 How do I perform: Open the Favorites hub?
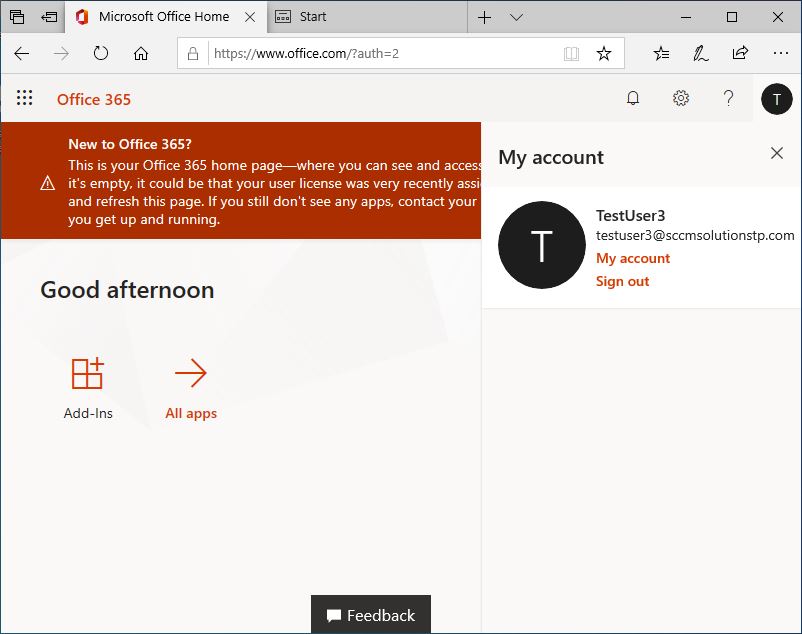(661, 54)
